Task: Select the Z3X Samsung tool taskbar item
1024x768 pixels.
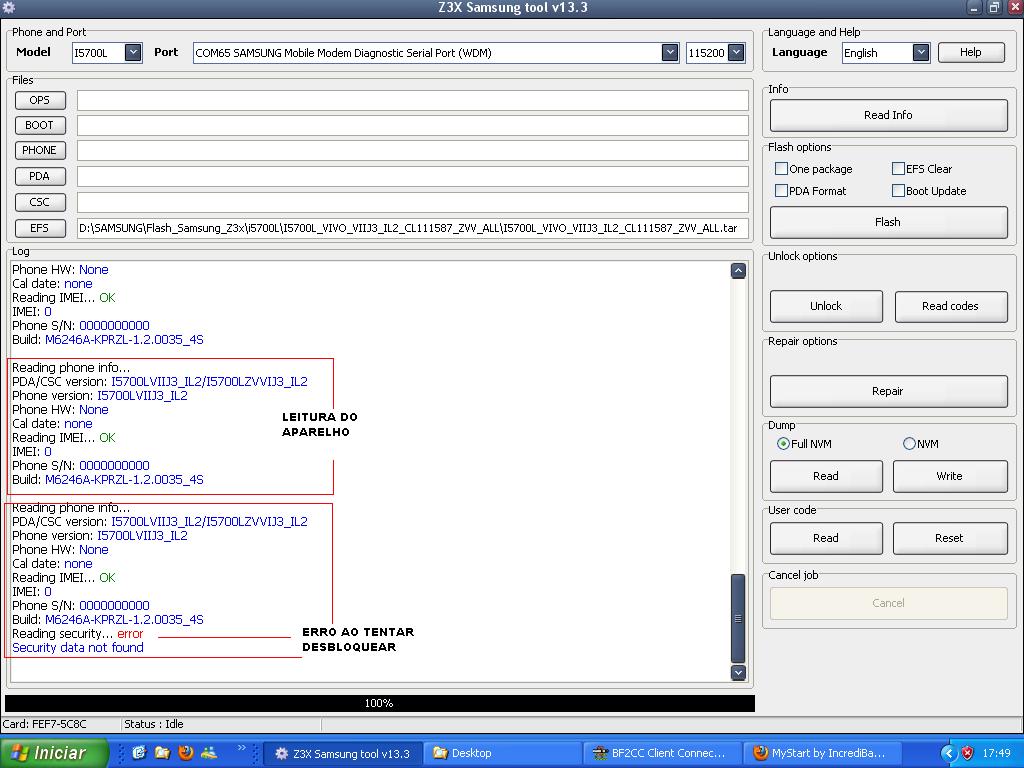Action: (344, 753)
